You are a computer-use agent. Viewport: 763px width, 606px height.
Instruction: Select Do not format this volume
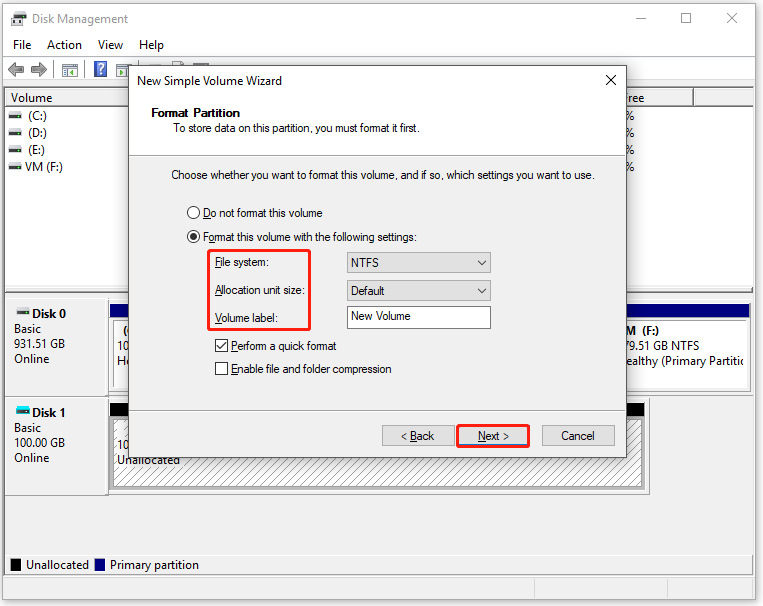click(194, 213)
